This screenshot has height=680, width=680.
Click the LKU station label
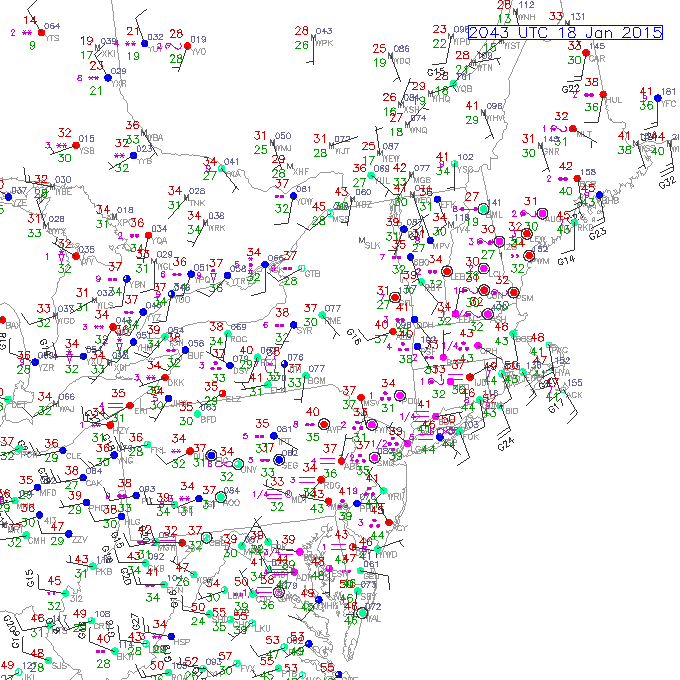[263, 628]
